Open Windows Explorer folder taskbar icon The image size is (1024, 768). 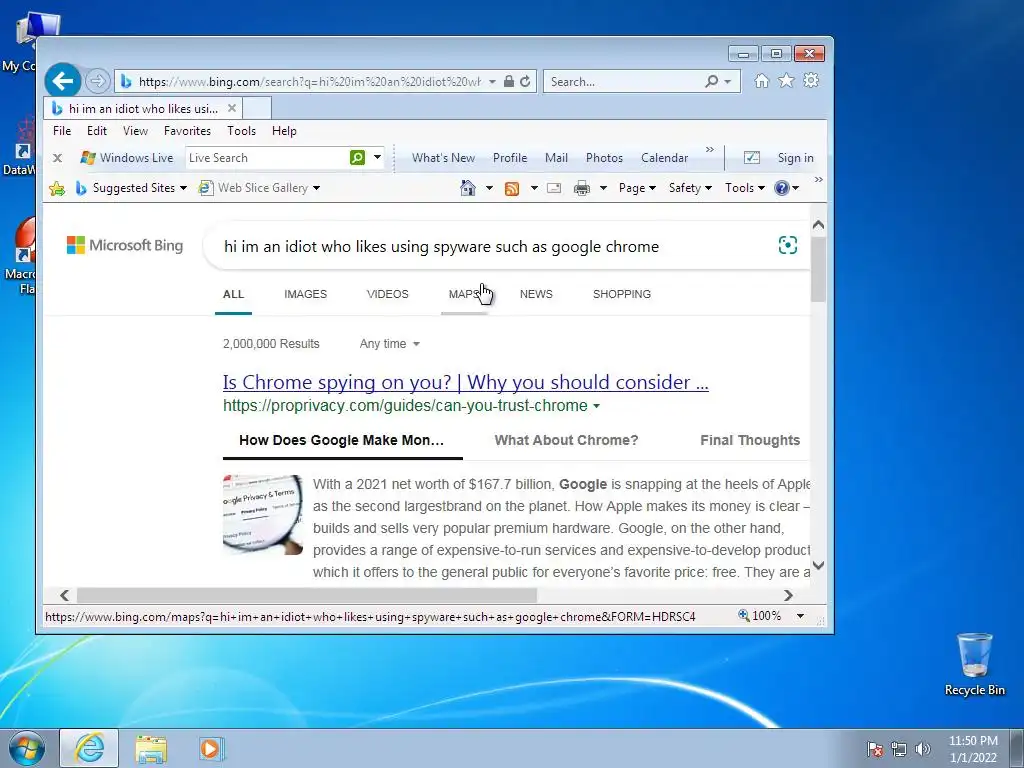pyautogui.click(x=151, y=748)
